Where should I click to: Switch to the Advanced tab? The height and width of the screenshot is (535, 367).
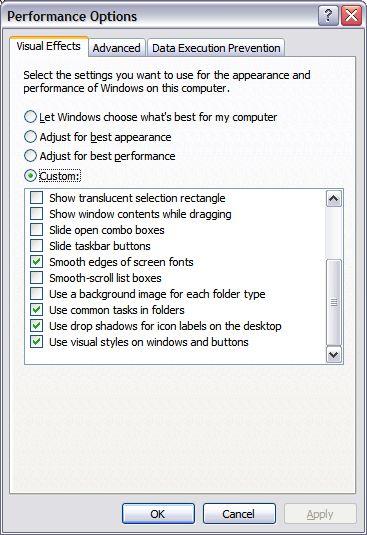(x=117, y=48)
